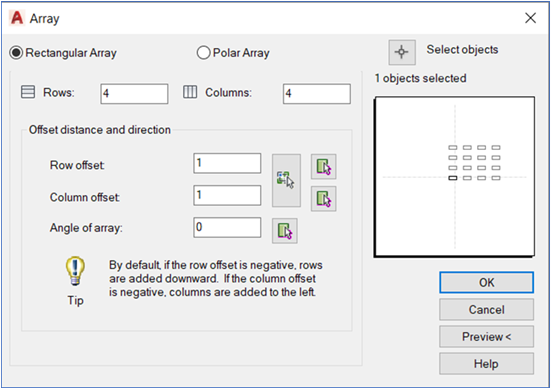Viewport: 552px width, 390px height.
Task: Click the 'Column offset' label
Action: coord(84,197)
